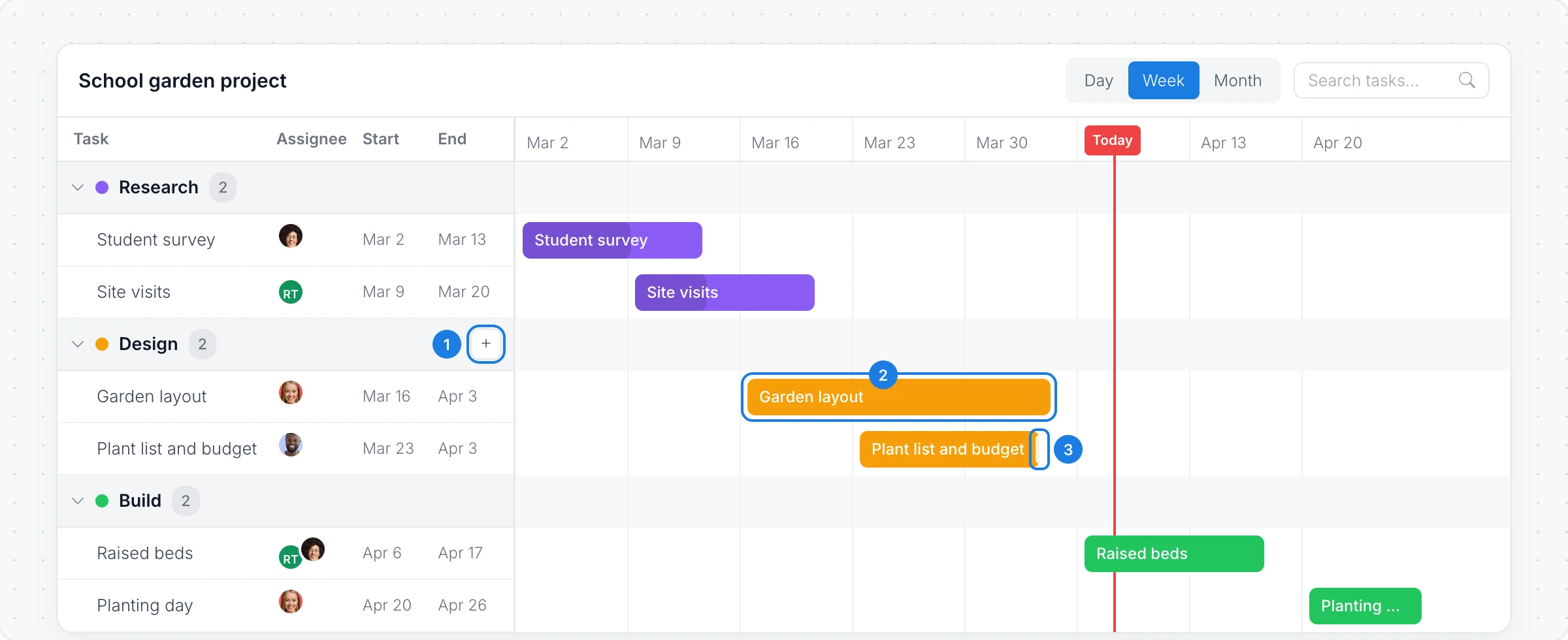Click the Mar 13 end date cell
The image size is (1568, 640).
coord(462,240)
